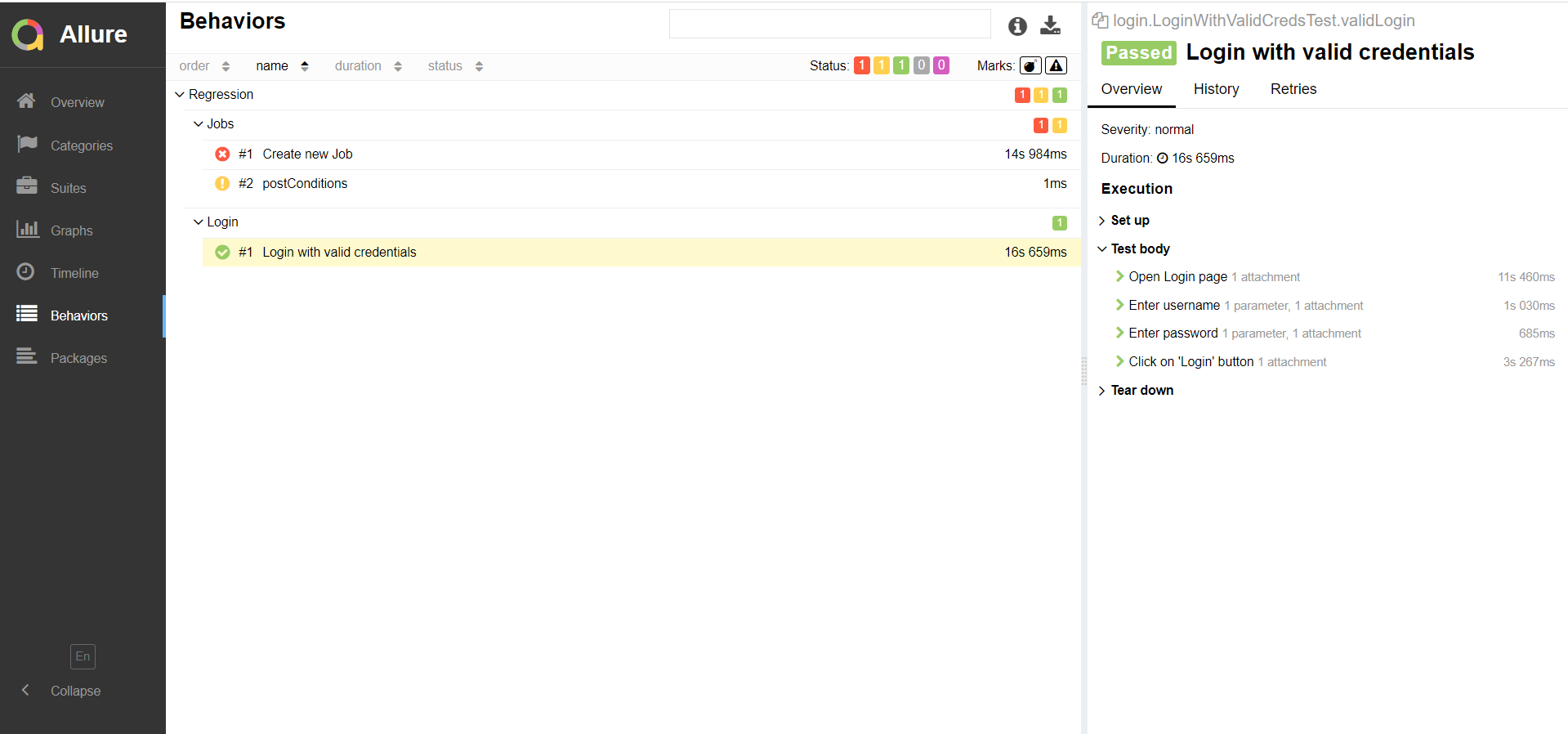
Task: Open the Graphs bar chart icon
Action: click(x=27, y=229)
